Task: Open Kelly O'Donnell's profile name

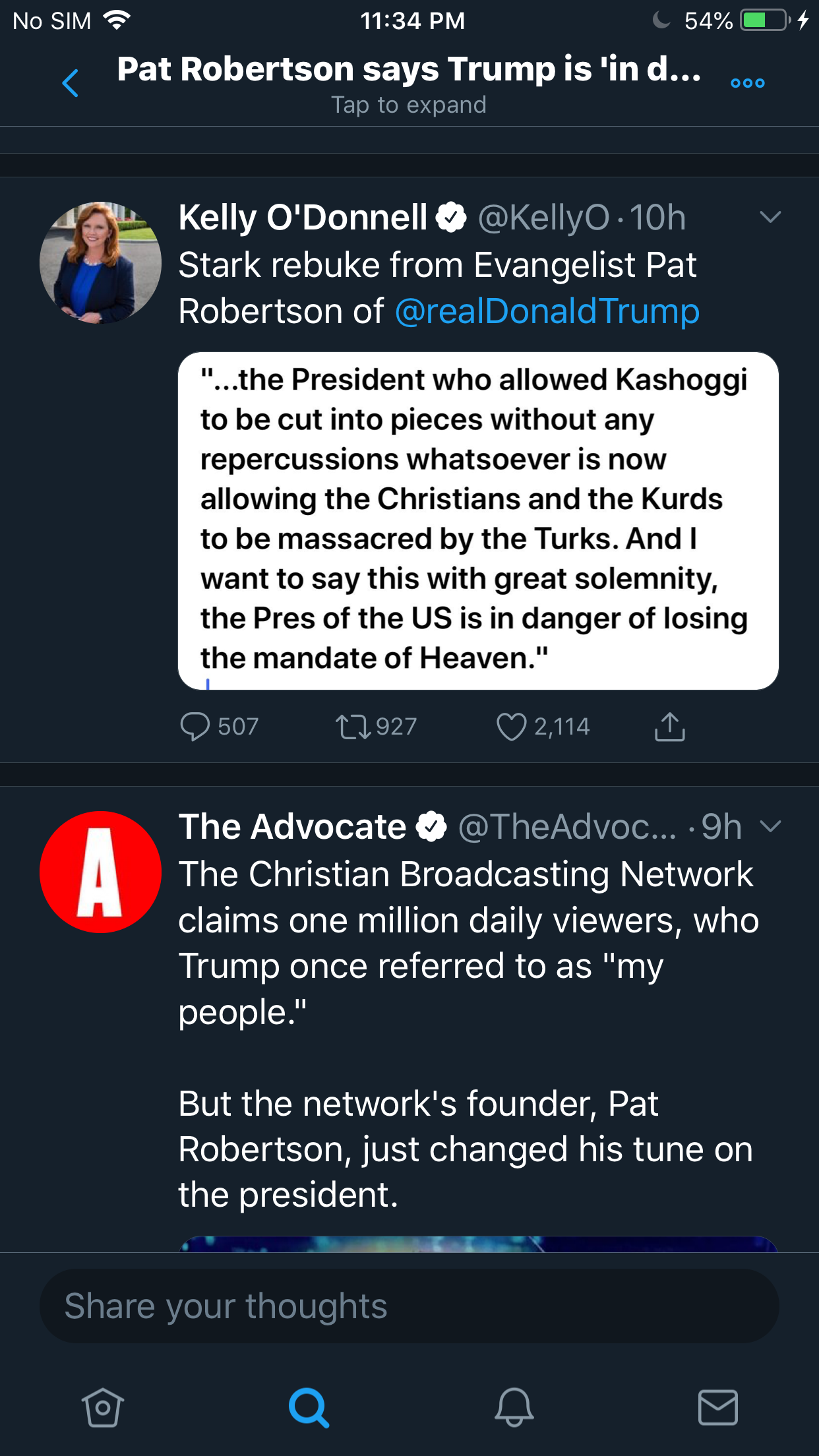Action: coord(303,218)
